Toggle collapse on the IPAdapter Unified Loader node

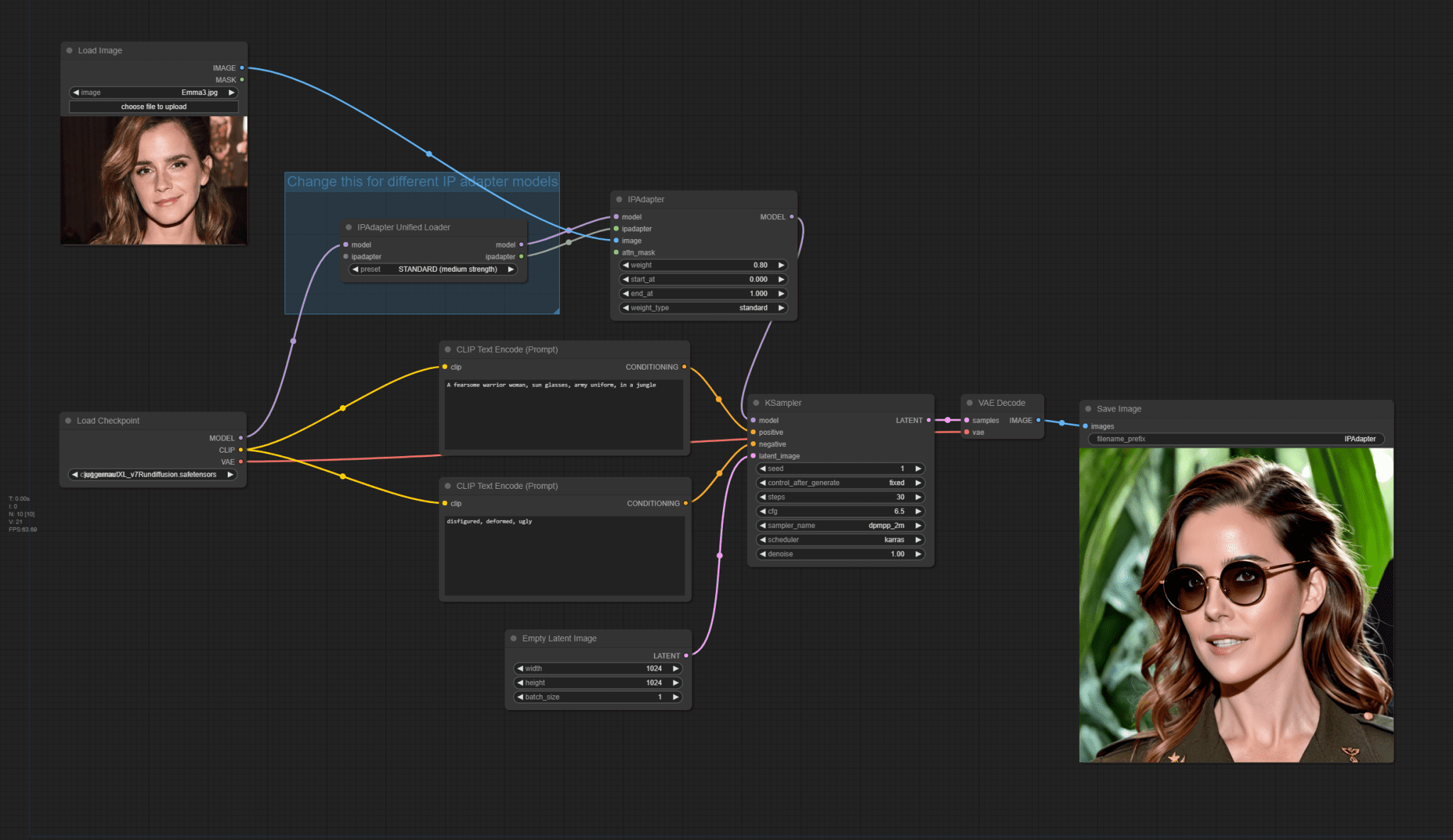(x=349, y=228)
